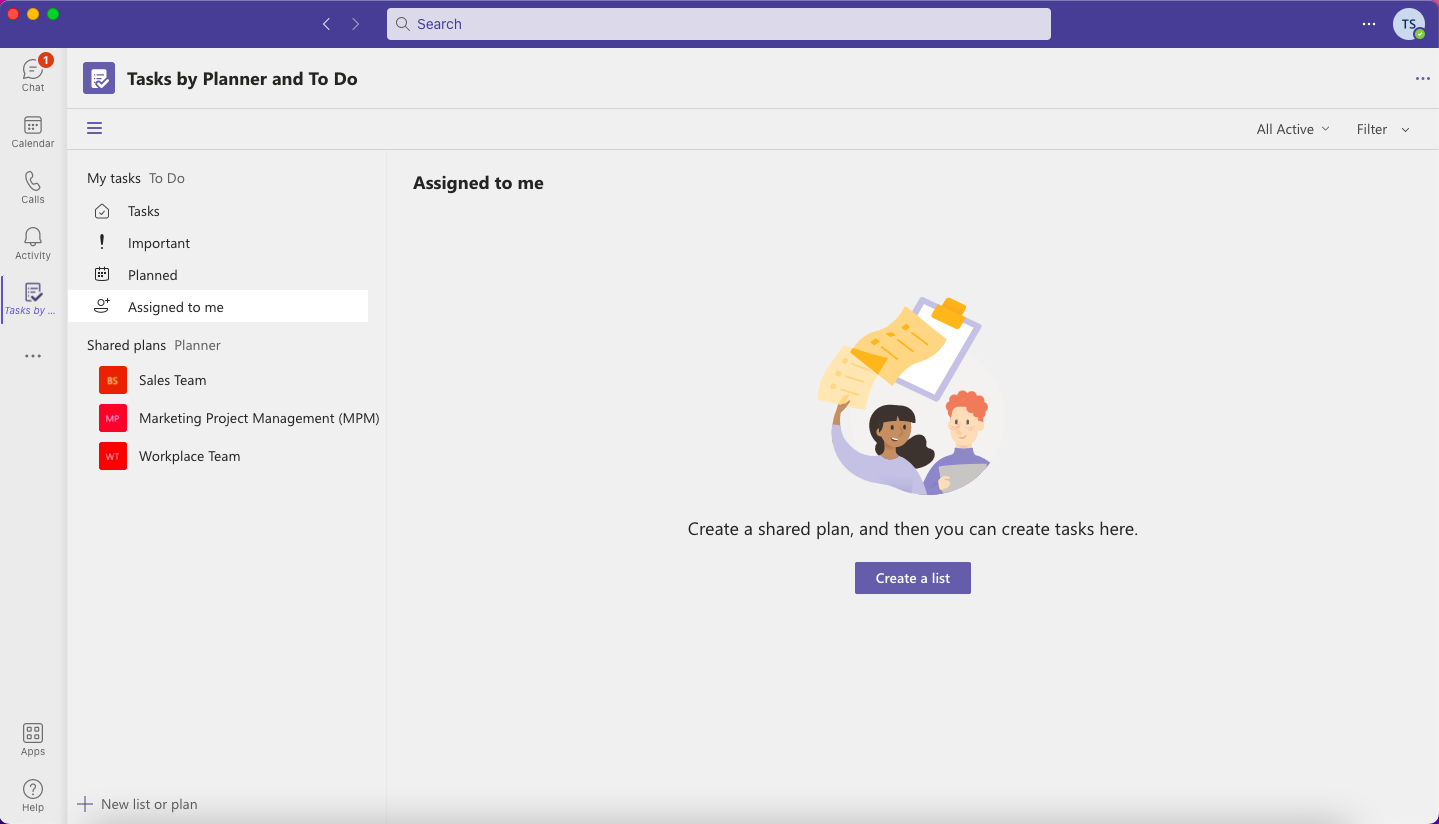Expand the All Active dropdown
This screenshot has width=1439, height=824.
(1293, 129)
